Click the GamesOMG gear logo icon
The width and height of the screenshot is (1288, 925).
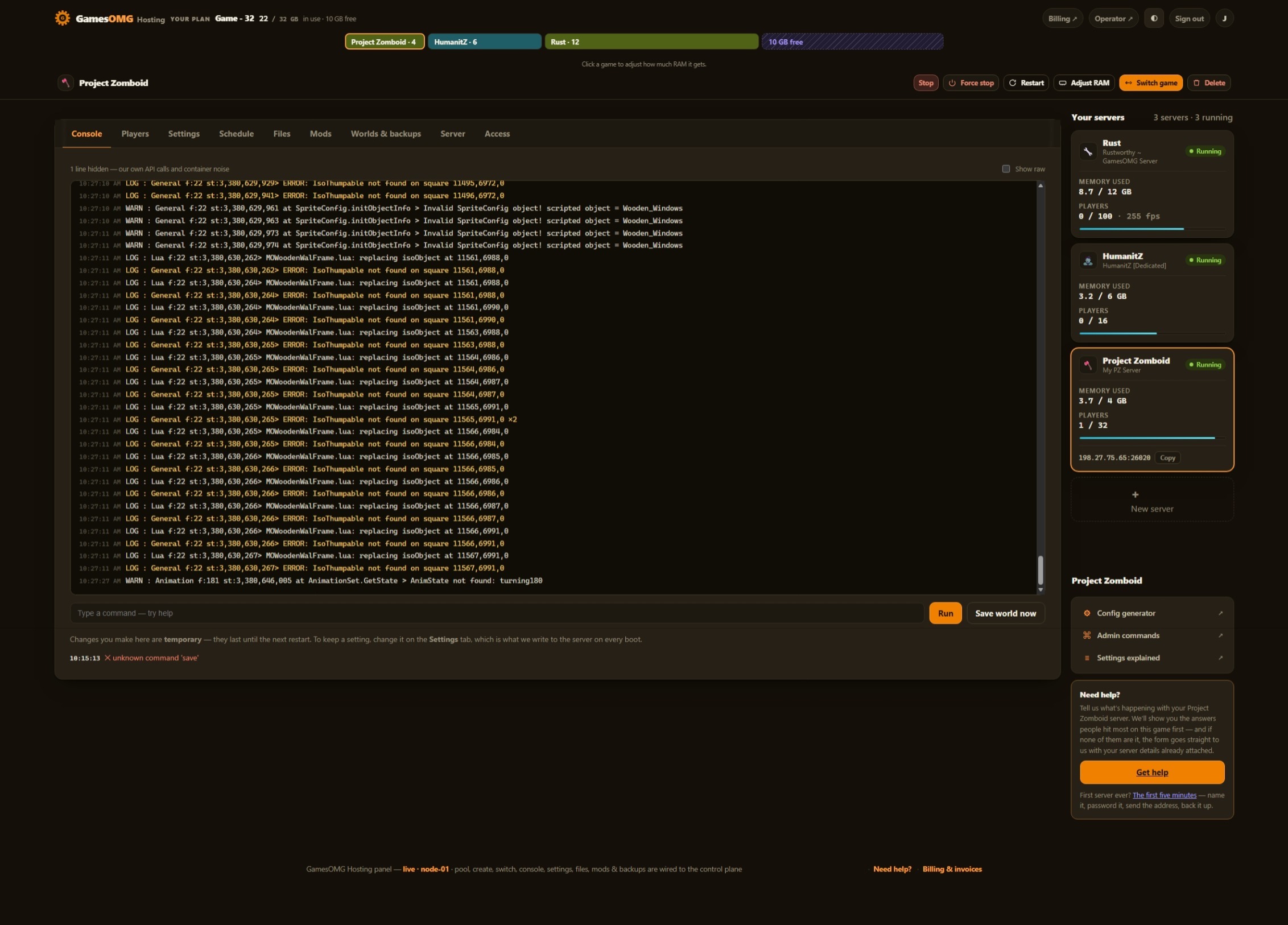pos(63,18)
